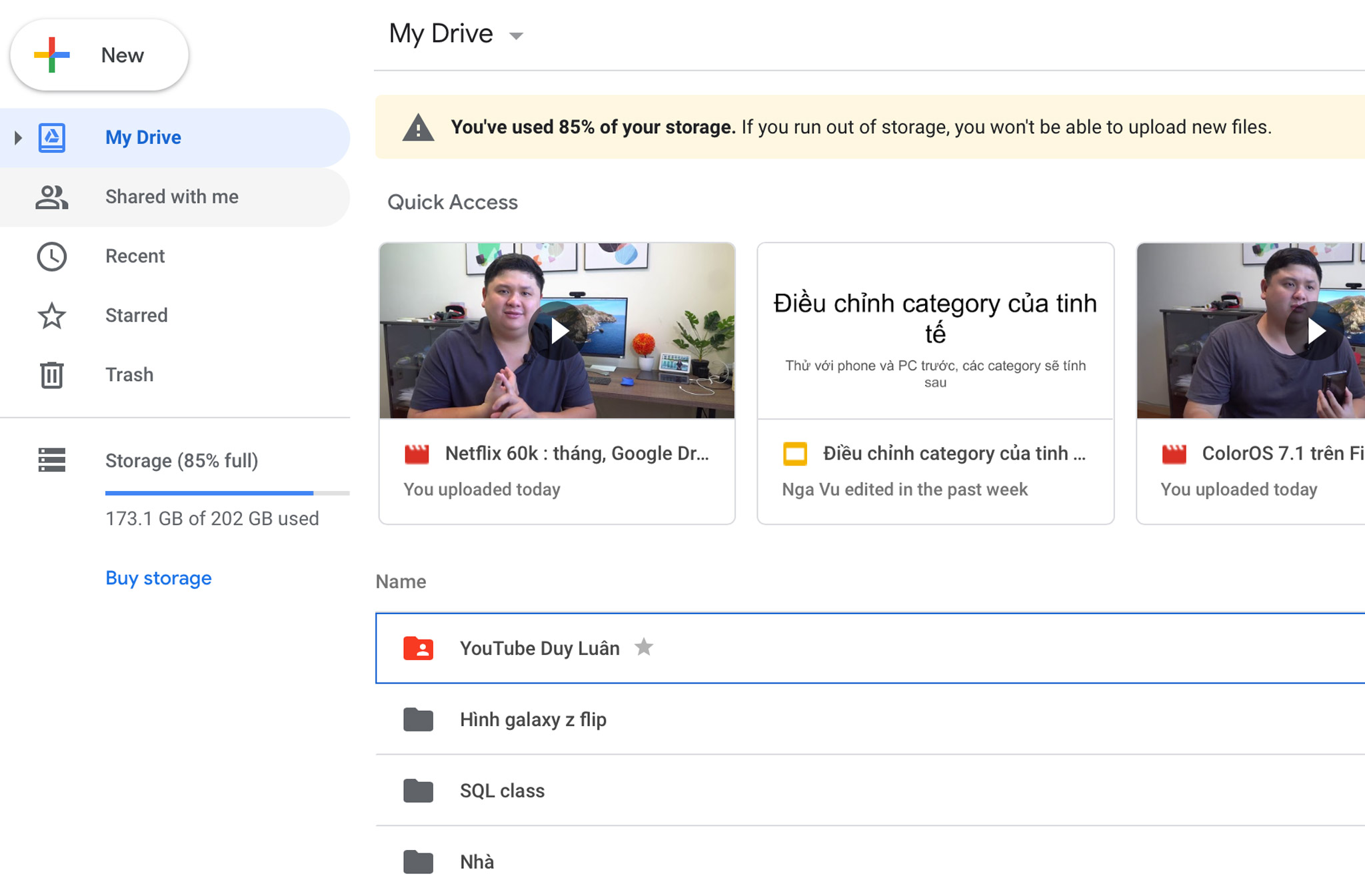Viewport: 1365px width, 896px height.
Task: Click the Nhà folder icon
Action: pyautogui.click(x=418, y=862)
